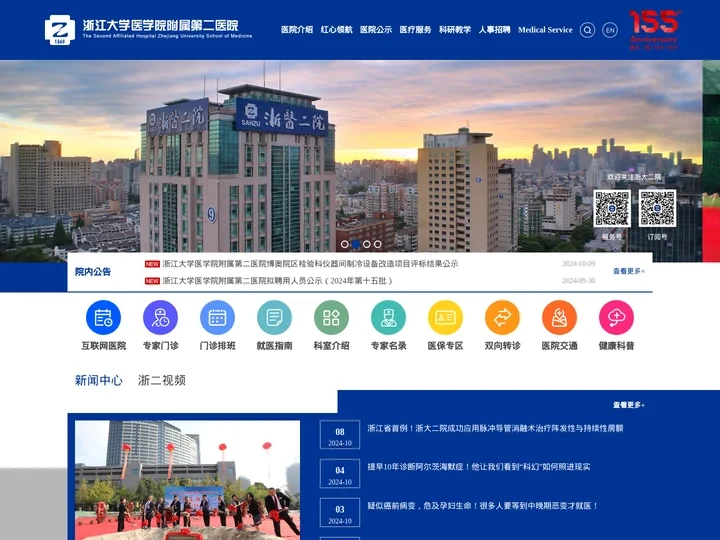Screen dimensions: 720x540
Task: Open announcement about 博奥院区检验科 project
Action: (310, 264)
